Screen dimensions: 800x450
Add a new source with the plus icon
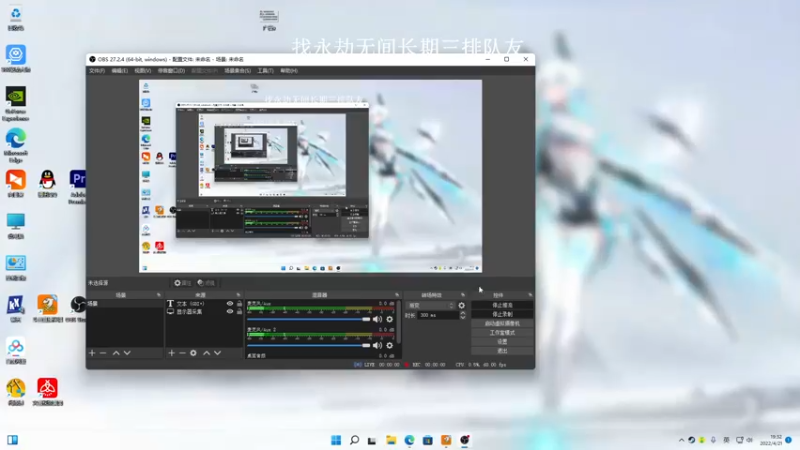(x=171, y=353)
